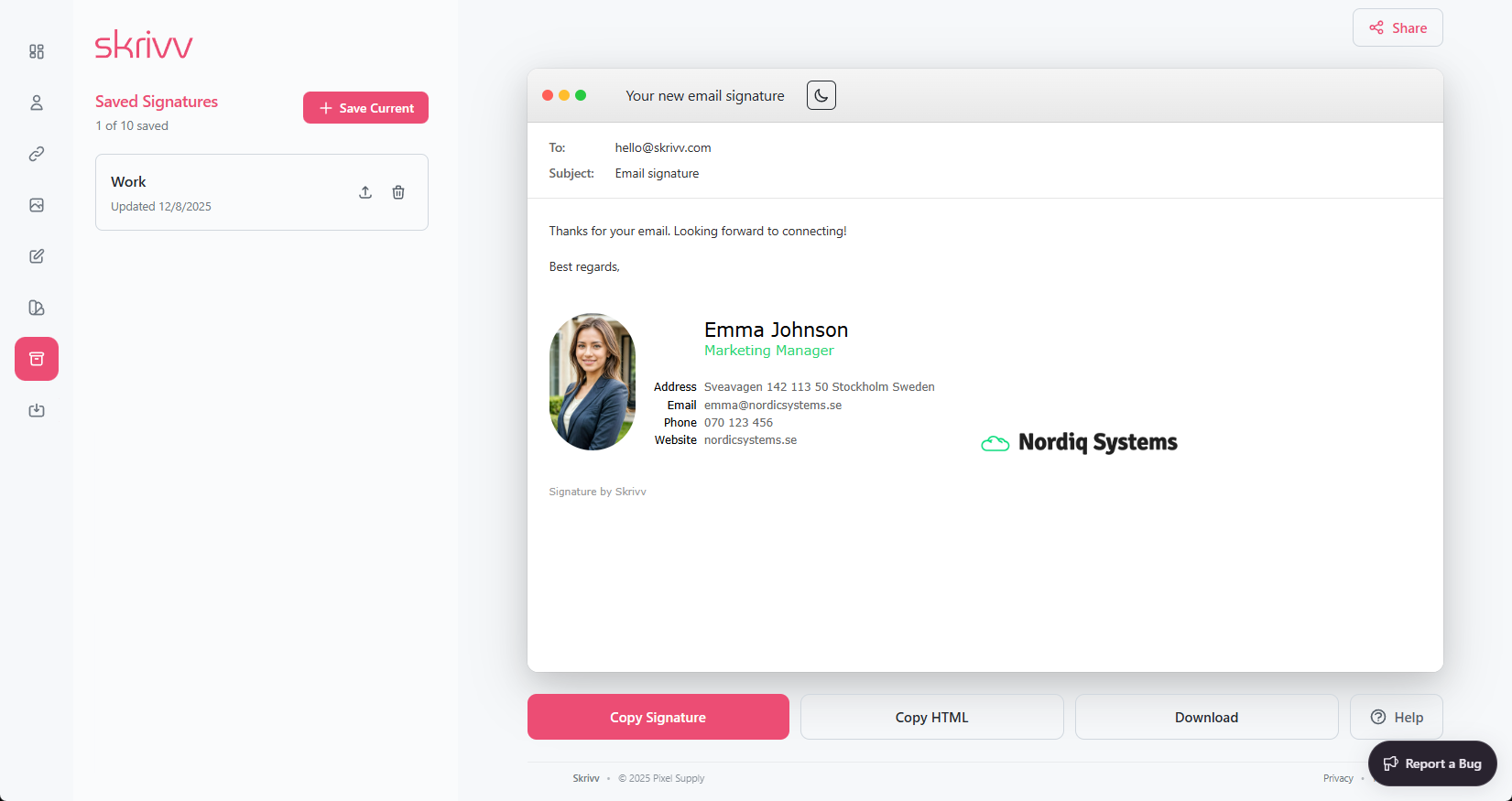Select the saved signatures archive icon
The height and width of the screenshot is (801, 1512).
pos(37,359)
